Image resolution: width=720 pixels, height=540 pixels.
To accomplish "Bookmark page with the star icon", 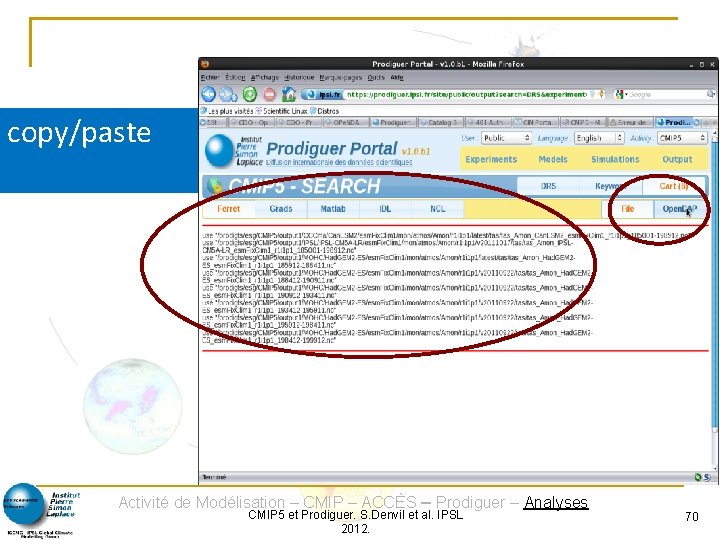I will tap(602, 94).
